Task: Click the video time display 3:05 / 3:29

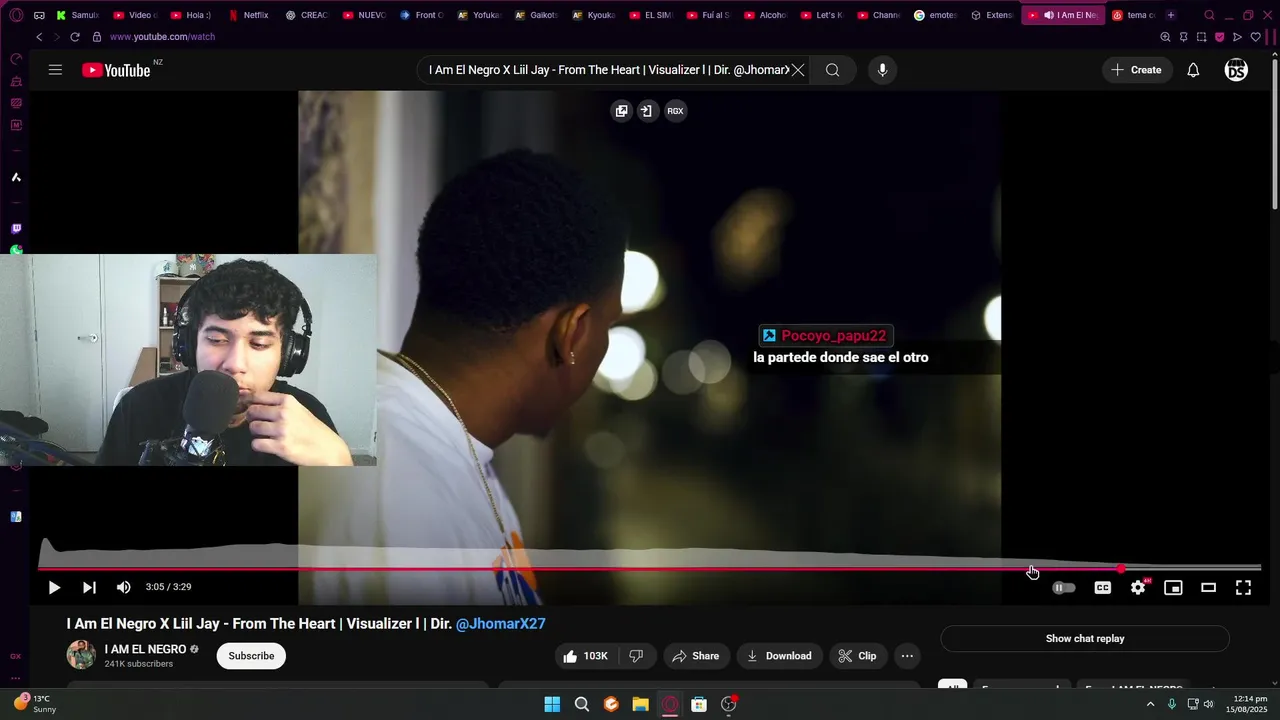Action: (168, 587)
